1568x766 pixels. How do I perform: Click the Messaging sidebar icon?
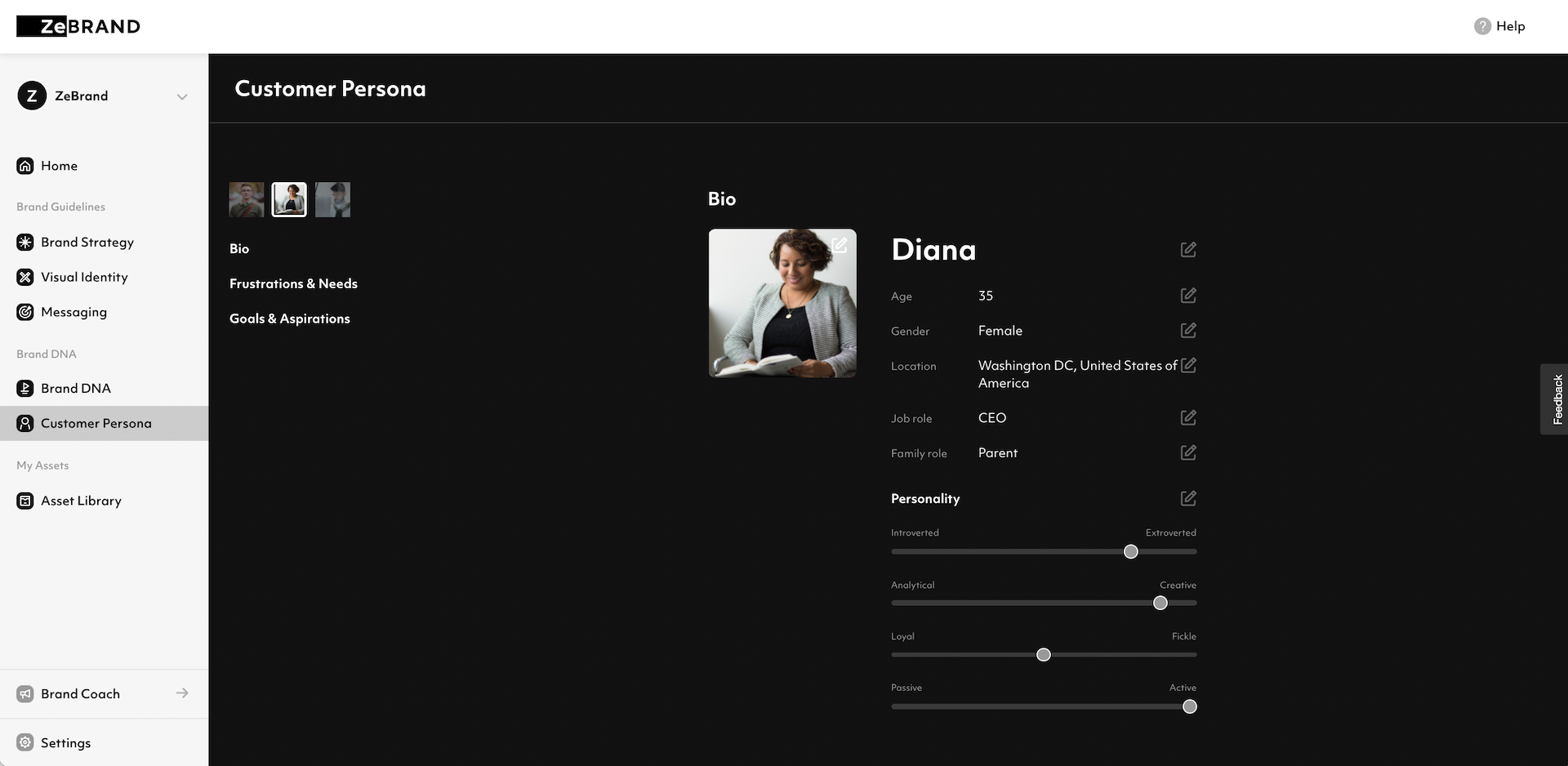(x=25, y=312)
